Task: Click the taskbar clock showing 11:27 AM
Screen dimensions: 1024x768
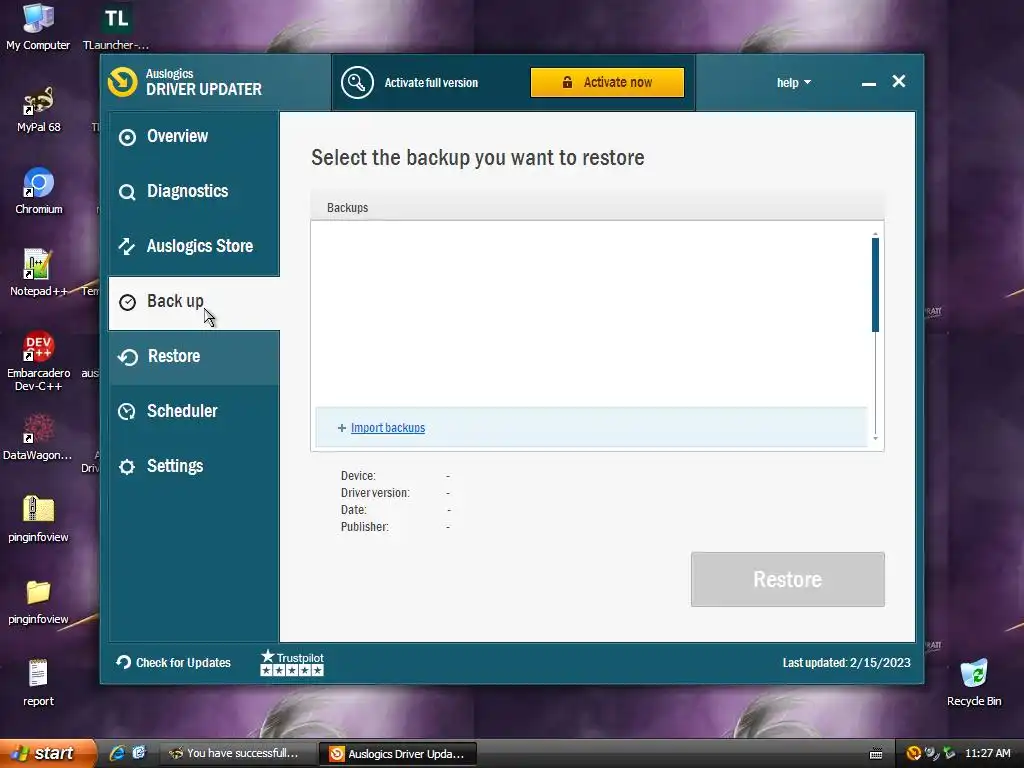Action: tap(987, 753)
